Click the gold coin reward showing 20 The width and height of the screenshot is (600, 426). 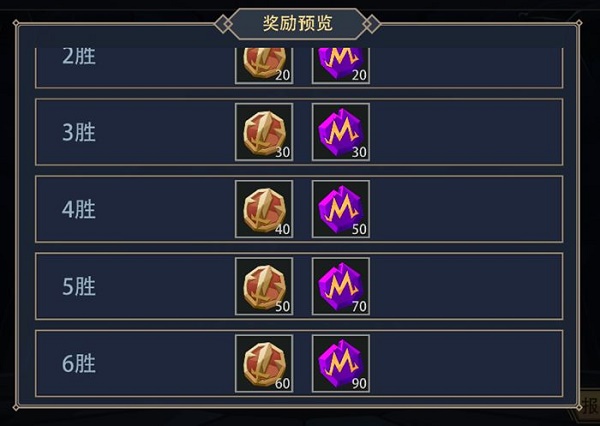tap(264, 65)
